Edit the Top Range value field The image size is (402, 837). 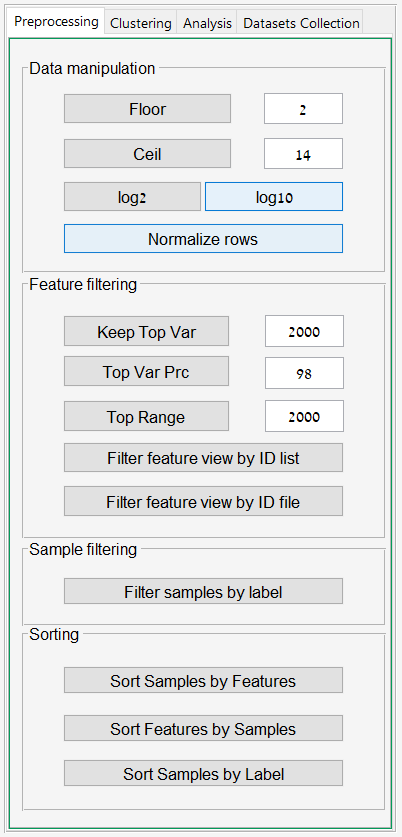coord(304,416)
